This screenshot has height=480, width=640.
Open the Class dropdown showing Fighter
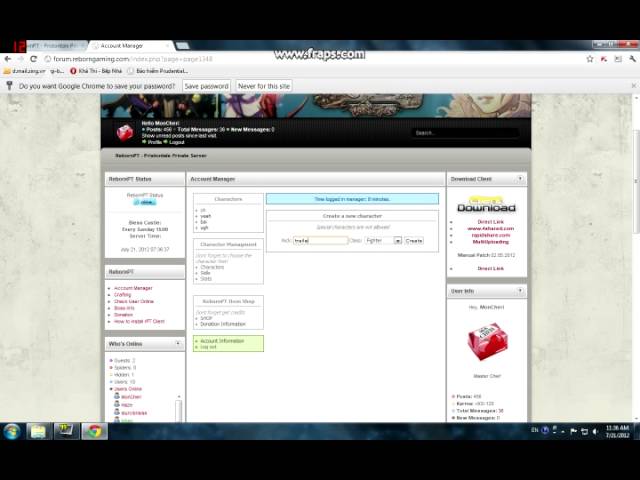tap(383, 240)
